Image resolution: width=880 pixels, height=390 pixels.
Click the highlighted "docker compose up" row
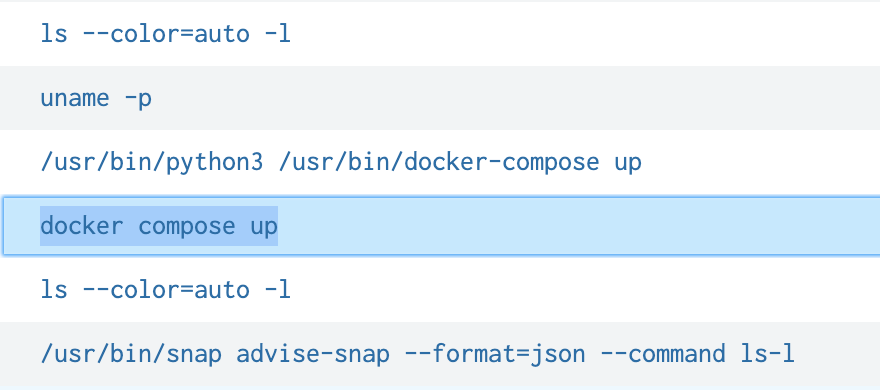(440, 226)
